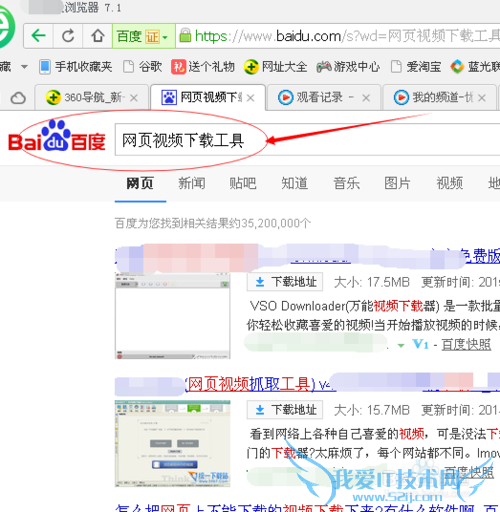Click the 大小: 17.5MB text

pos(371,282)
